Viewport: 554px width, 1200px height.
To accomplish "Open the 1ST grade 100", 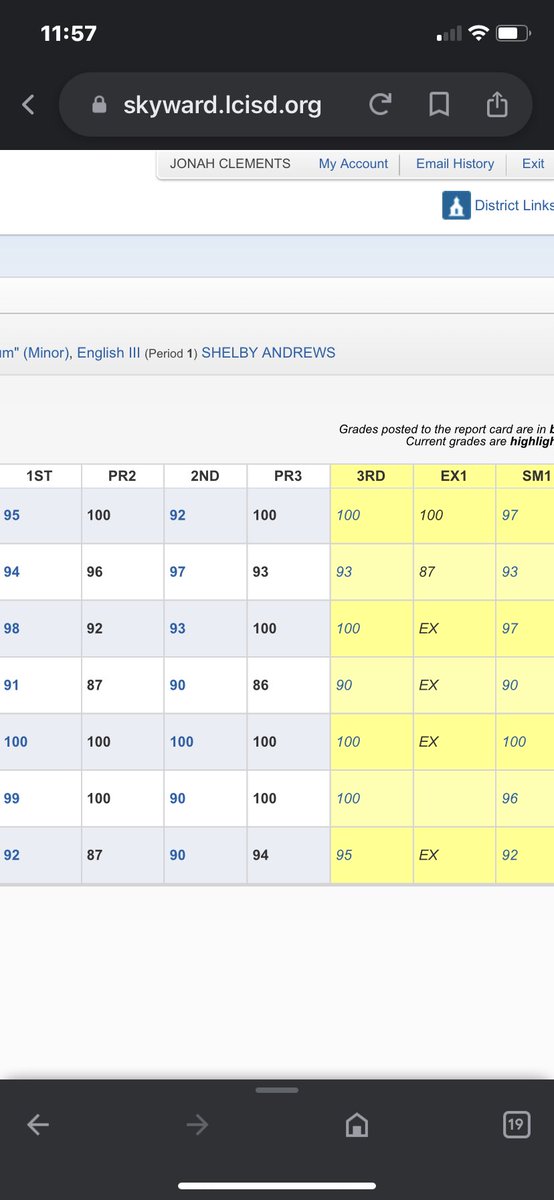I will pos(16,741).
